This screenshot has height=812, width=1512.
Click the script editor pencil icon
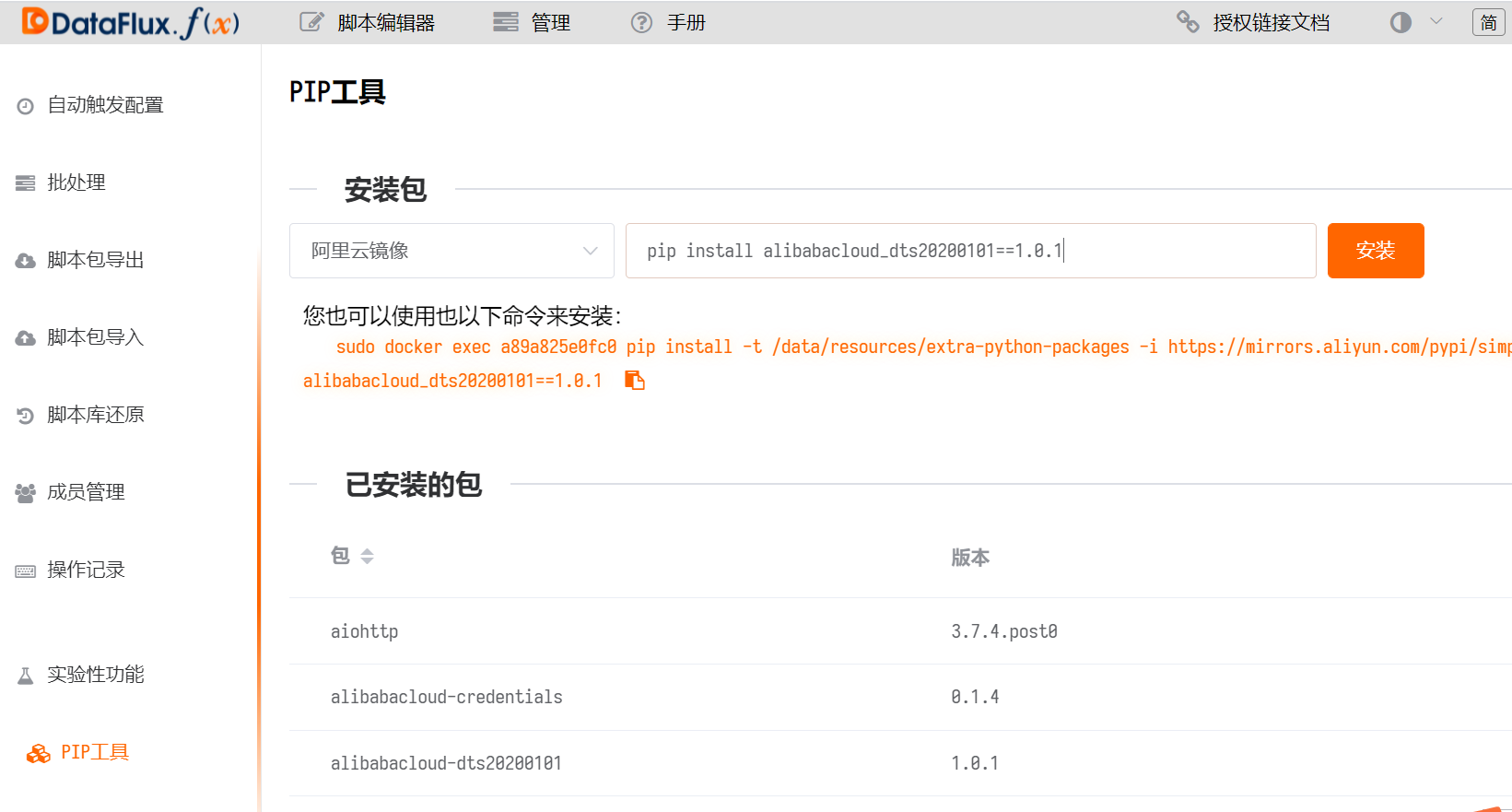tap(311, 22)
